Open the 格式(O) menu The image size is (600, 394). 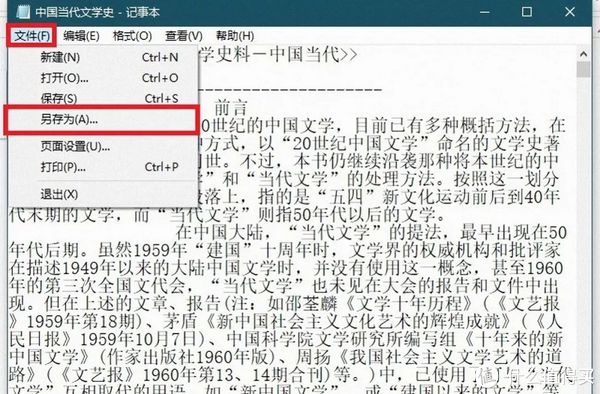coord(132,36)
